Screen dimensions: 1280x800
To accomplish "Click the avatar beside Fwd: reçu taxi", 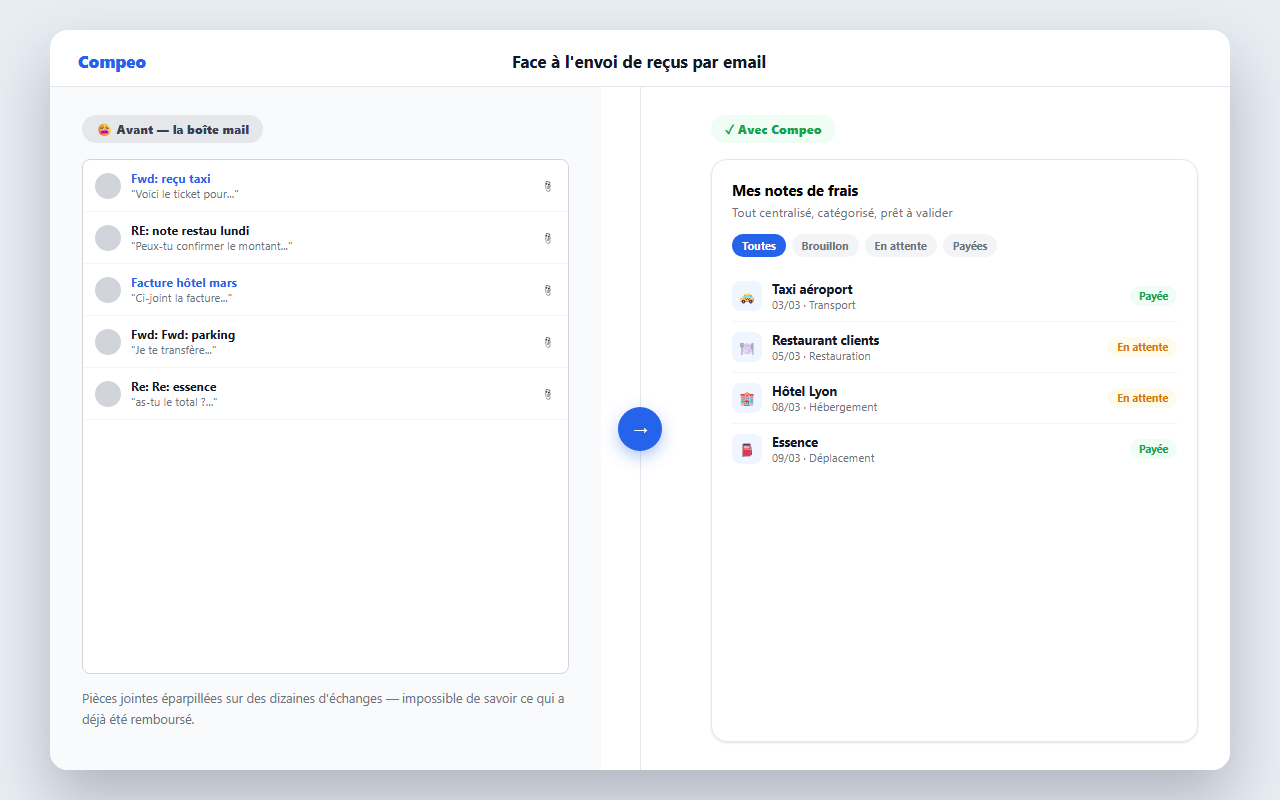I will pyautogui.click(x=108, y=186).
